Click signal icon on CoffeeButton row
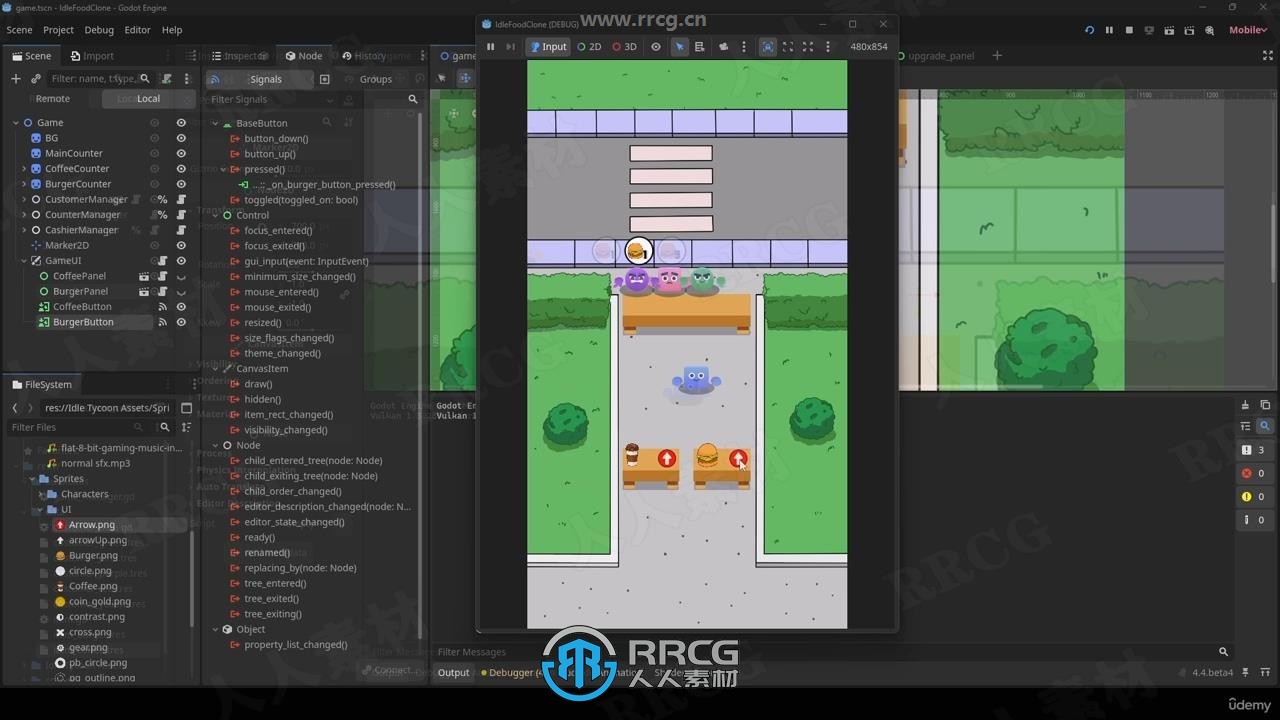The height and width of the screenshot is (720, 1280). [x=163, y=307]
